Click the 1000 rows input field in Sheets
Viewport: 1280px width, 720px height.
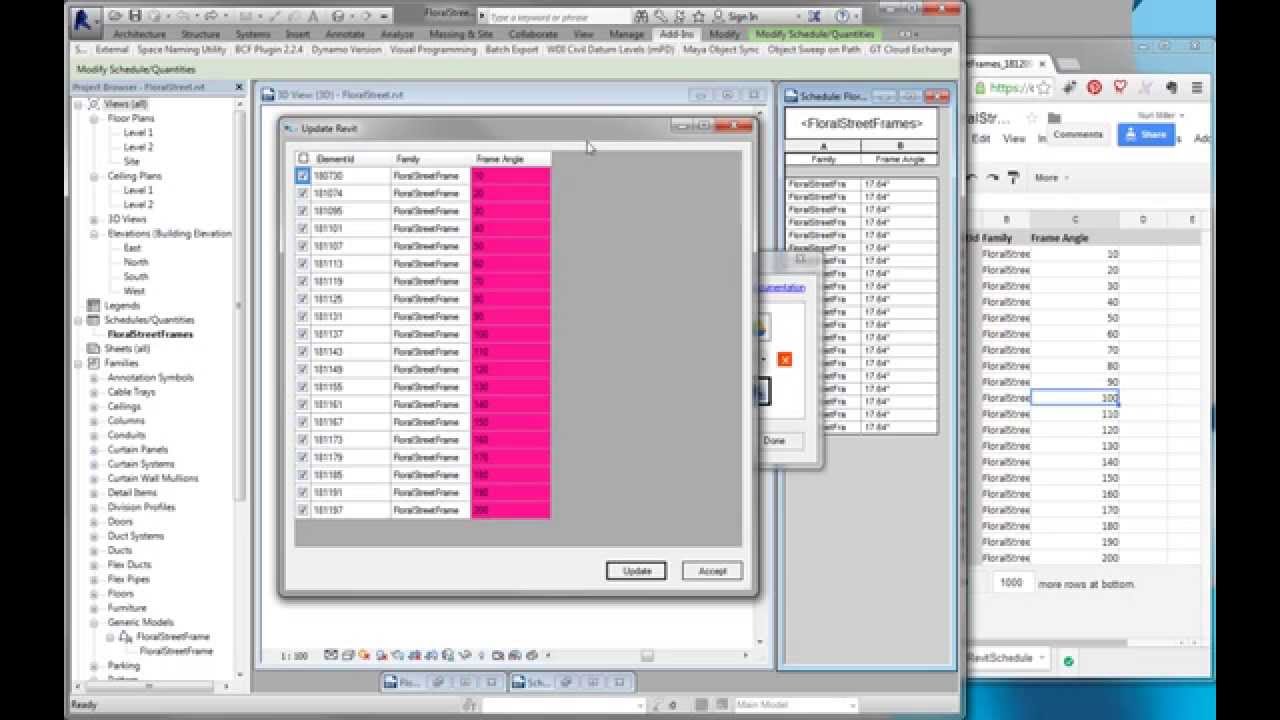pyautogui.click(x=1011, y=583)
